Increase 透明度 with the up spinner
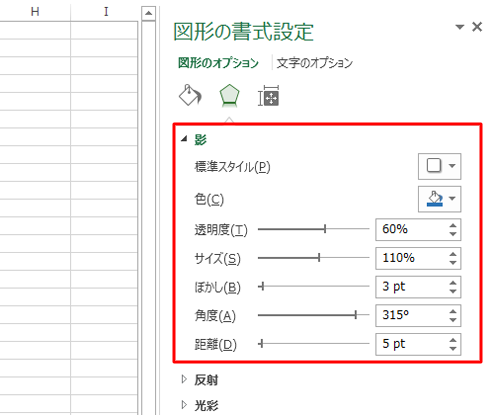The width and height of the screenshot is (494, 415). (453, 225)
